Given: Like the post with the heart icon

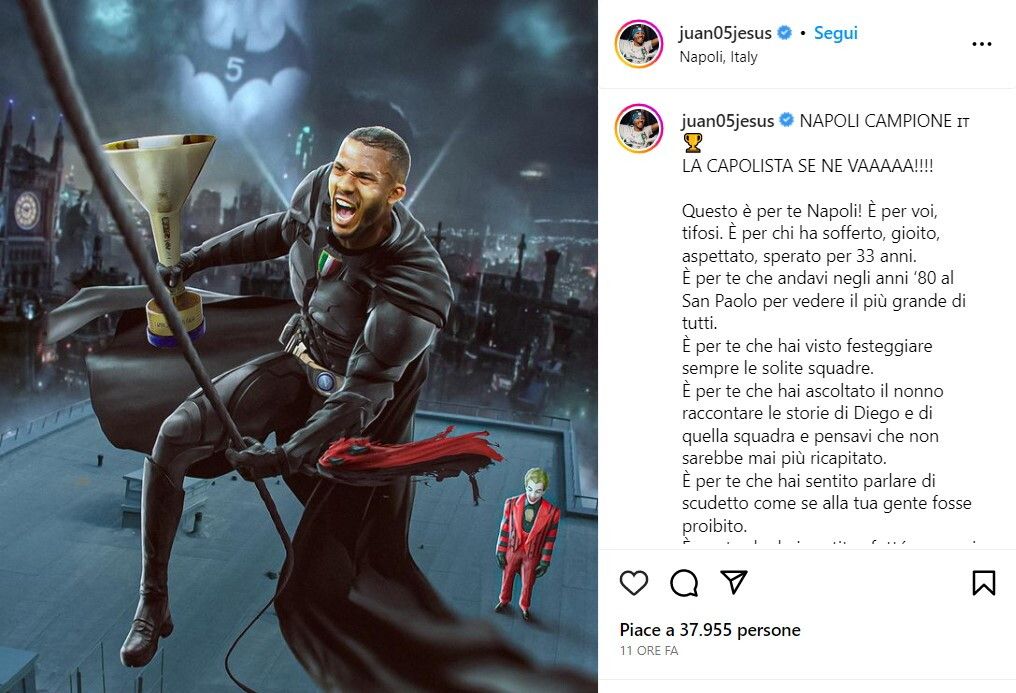Looking at the screenshot, I should click(x=634, y=583).
